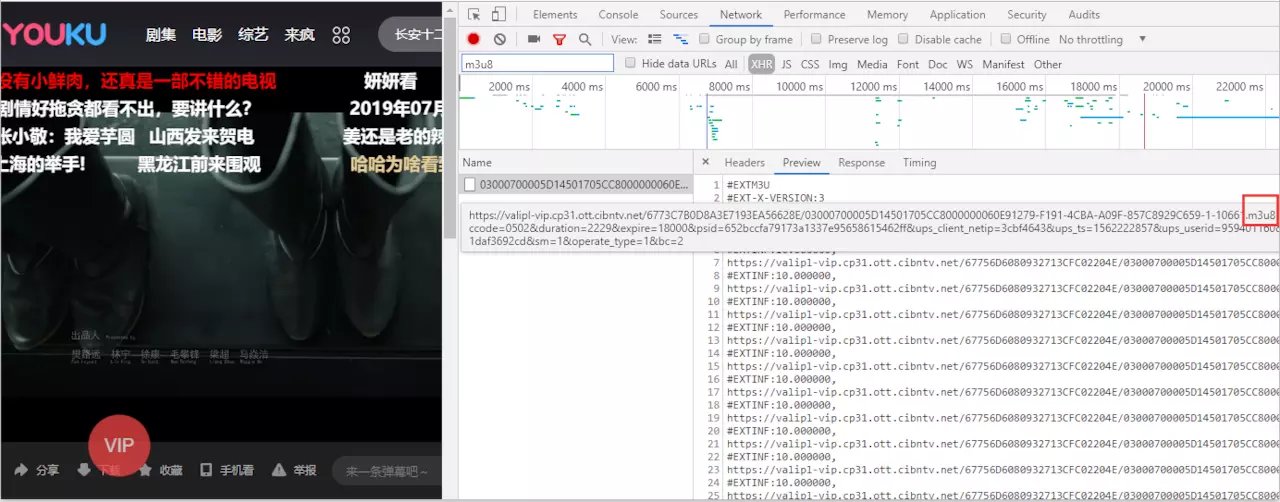Switch to the Memory tab

point(887,15)
